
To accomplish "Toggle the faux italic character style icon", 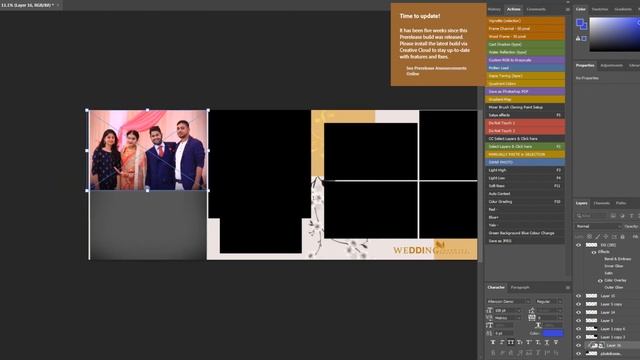I will pos(502,342).
